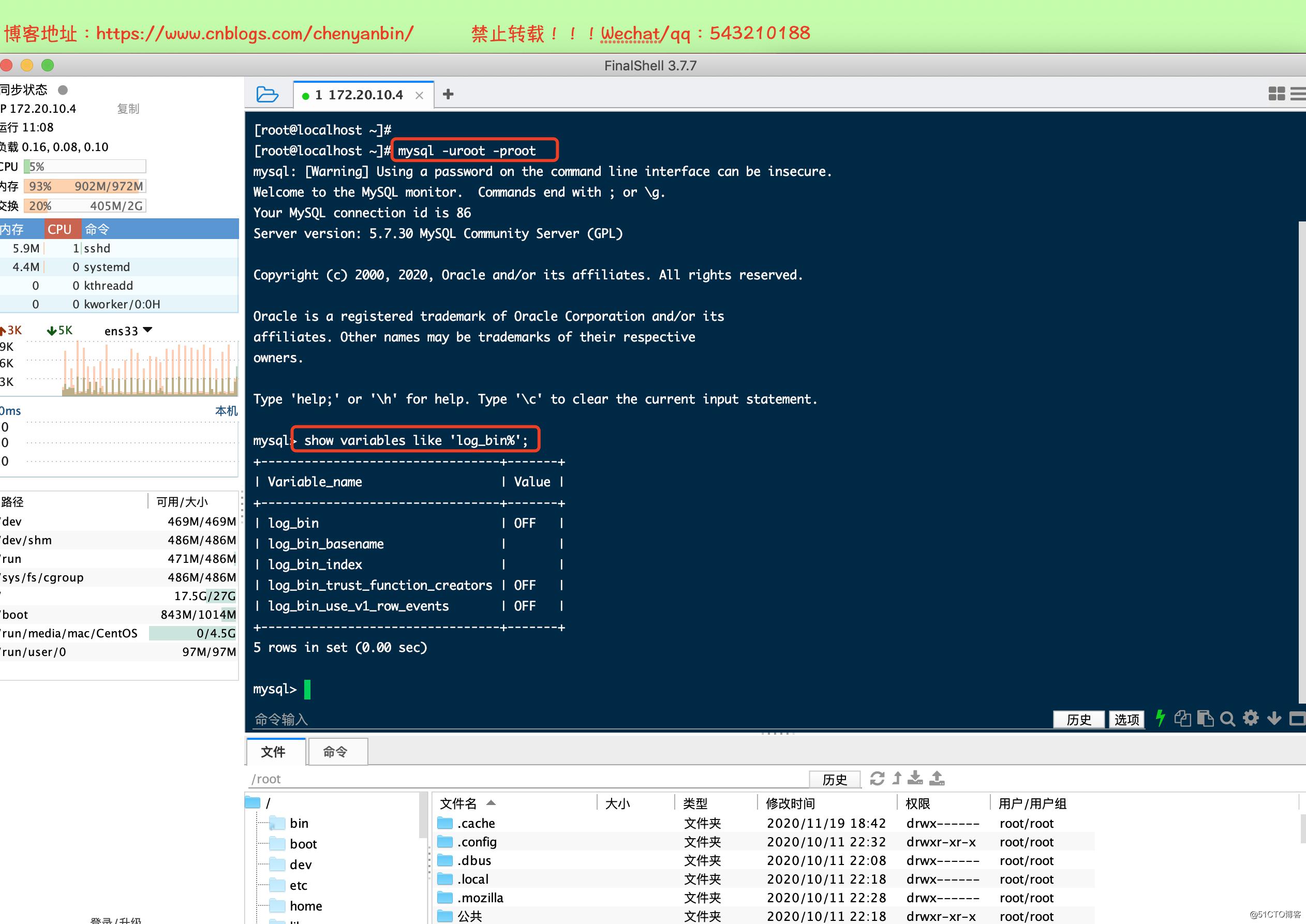Go to parent directory arrow icon

pos(897,778)
